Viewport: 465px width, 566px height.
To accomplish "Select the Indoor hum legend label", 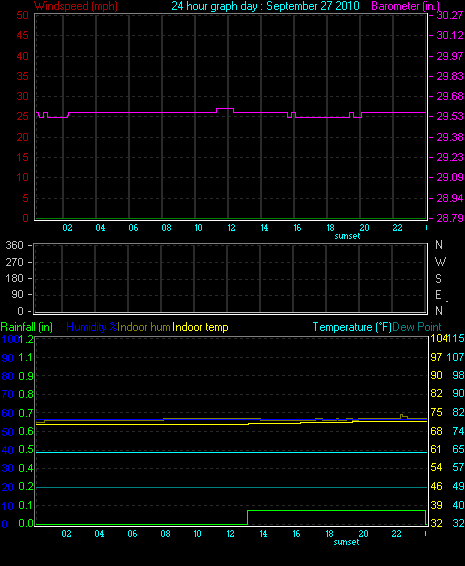I will click(x=144, y=327).
